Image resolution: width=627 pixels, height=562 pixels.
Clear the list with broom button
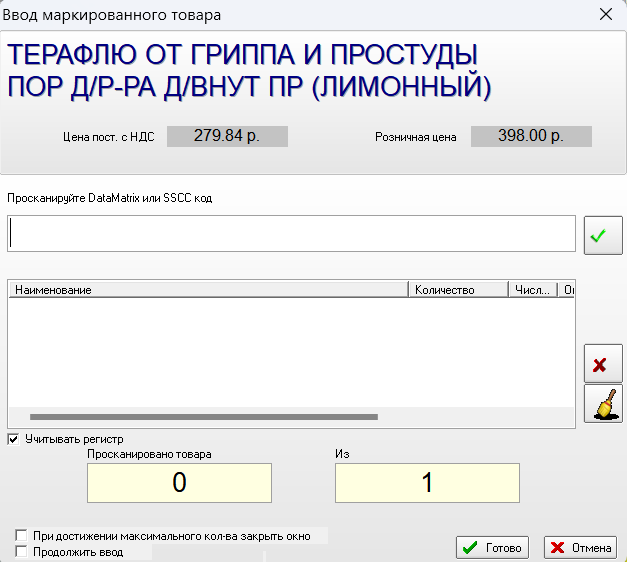click(603, 404)
